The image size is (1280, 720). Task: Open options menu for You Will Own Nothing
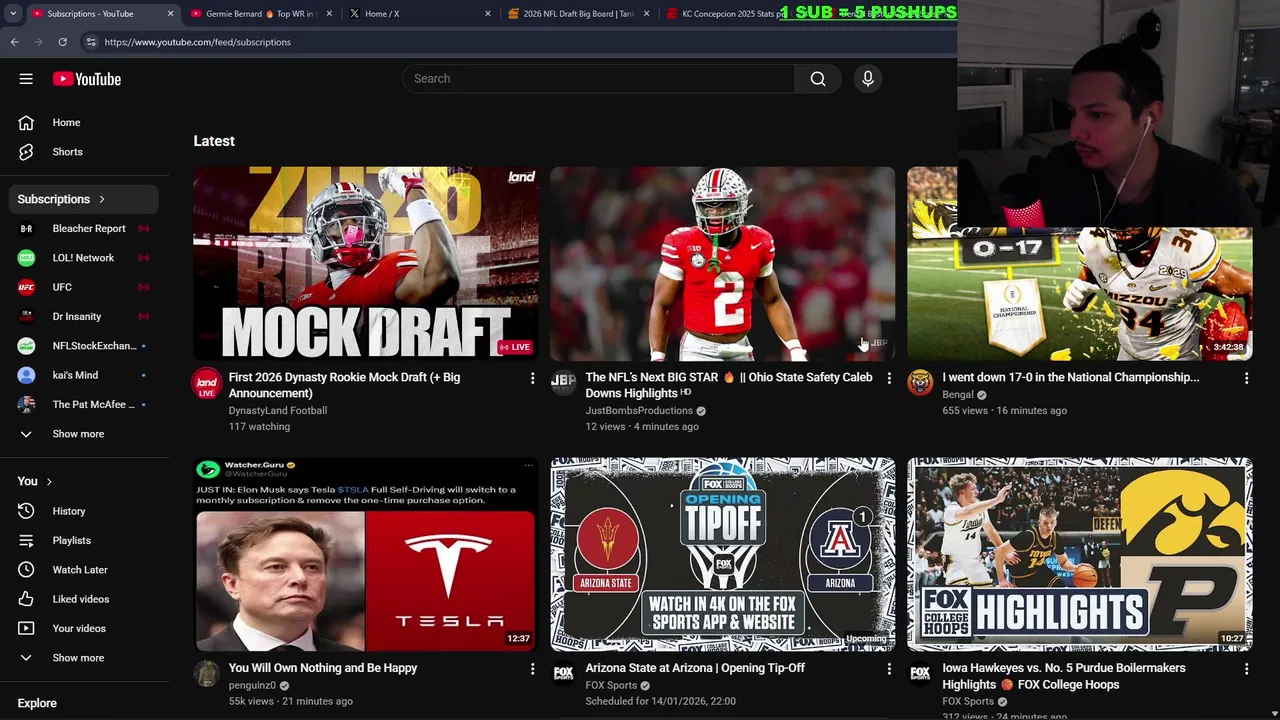click(532, 669)
